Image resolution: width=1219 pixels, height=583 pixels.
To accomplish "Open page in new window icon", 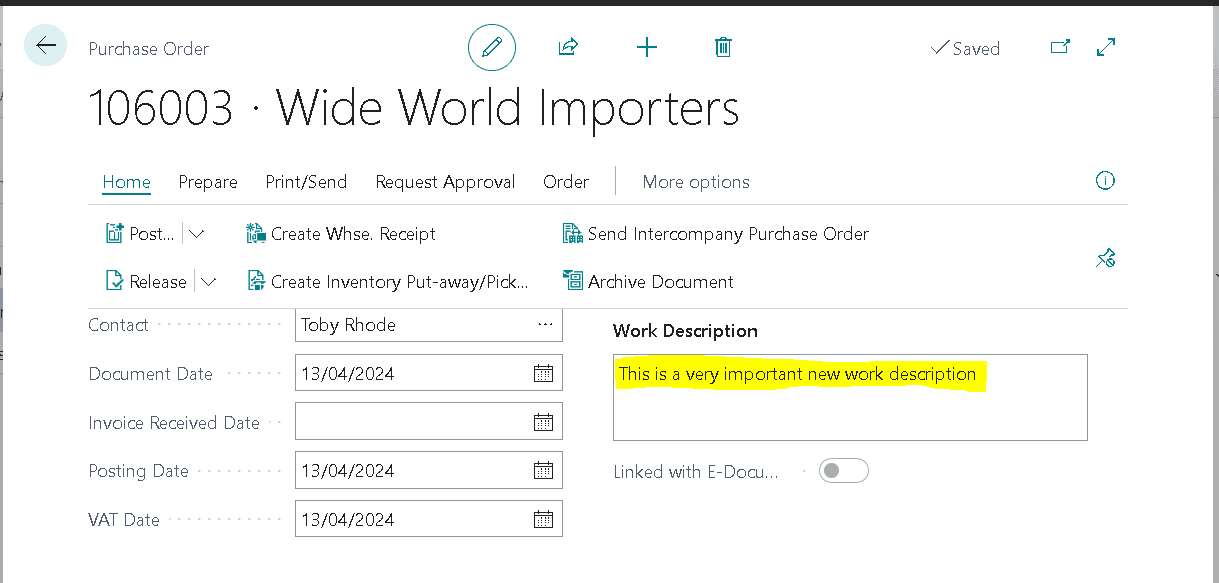I will click(x=1060, y=47).
